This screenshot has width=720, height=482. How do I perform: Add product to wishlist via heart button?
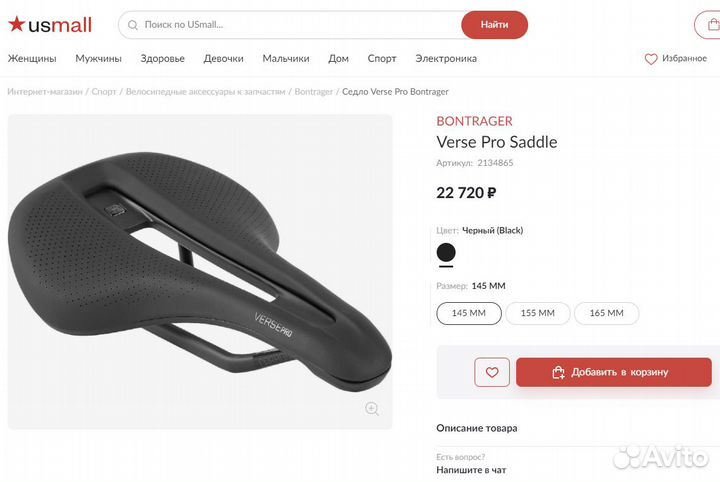tap(492, 372)
